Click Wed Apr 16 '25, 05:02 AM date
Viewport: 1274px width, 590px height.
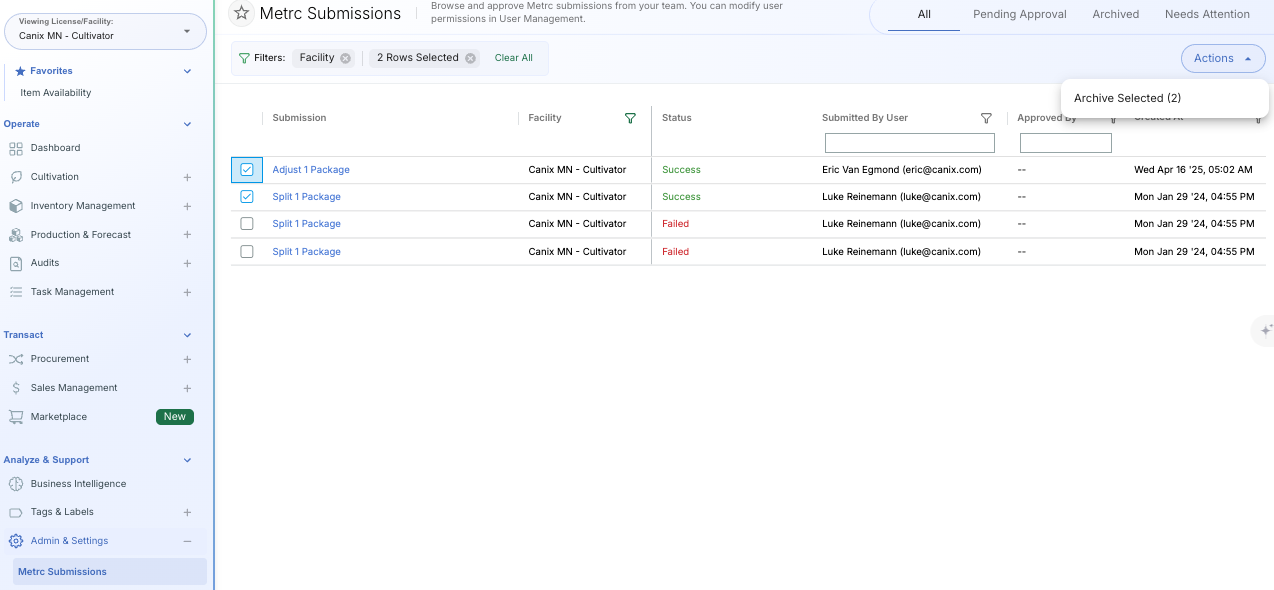[x=1193, y=170]
